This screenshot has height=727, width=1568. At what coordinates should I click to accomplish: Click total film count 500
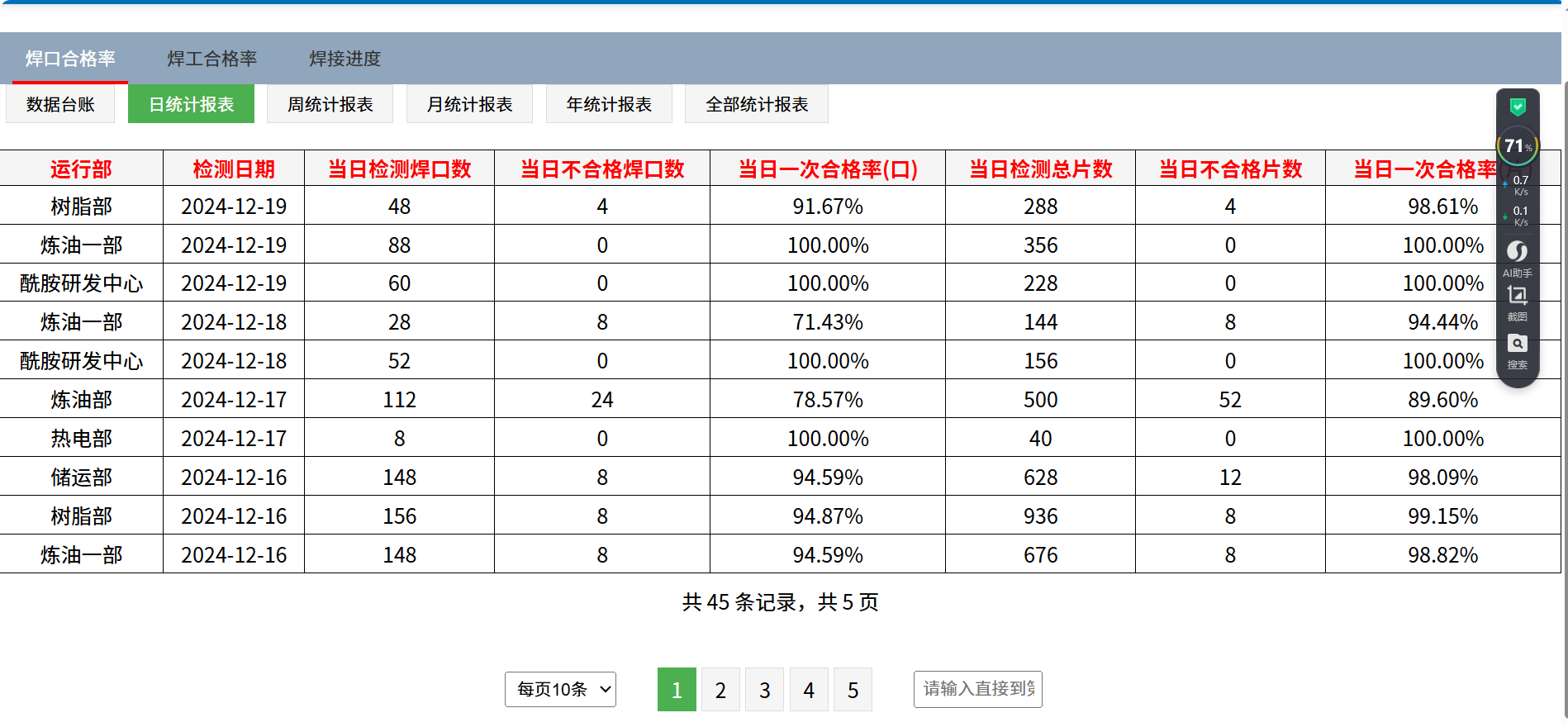coord(1040,400)
